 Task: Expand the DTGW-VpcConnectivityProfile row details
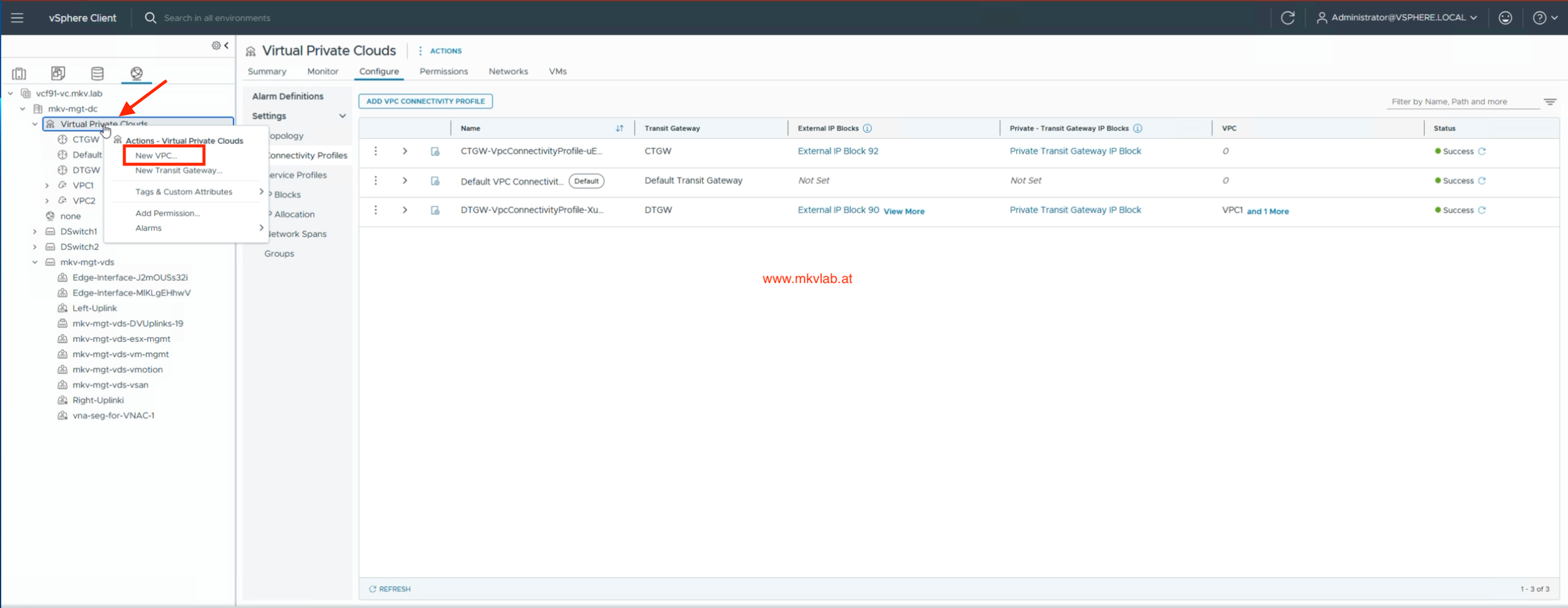click(x=405, y=210)
